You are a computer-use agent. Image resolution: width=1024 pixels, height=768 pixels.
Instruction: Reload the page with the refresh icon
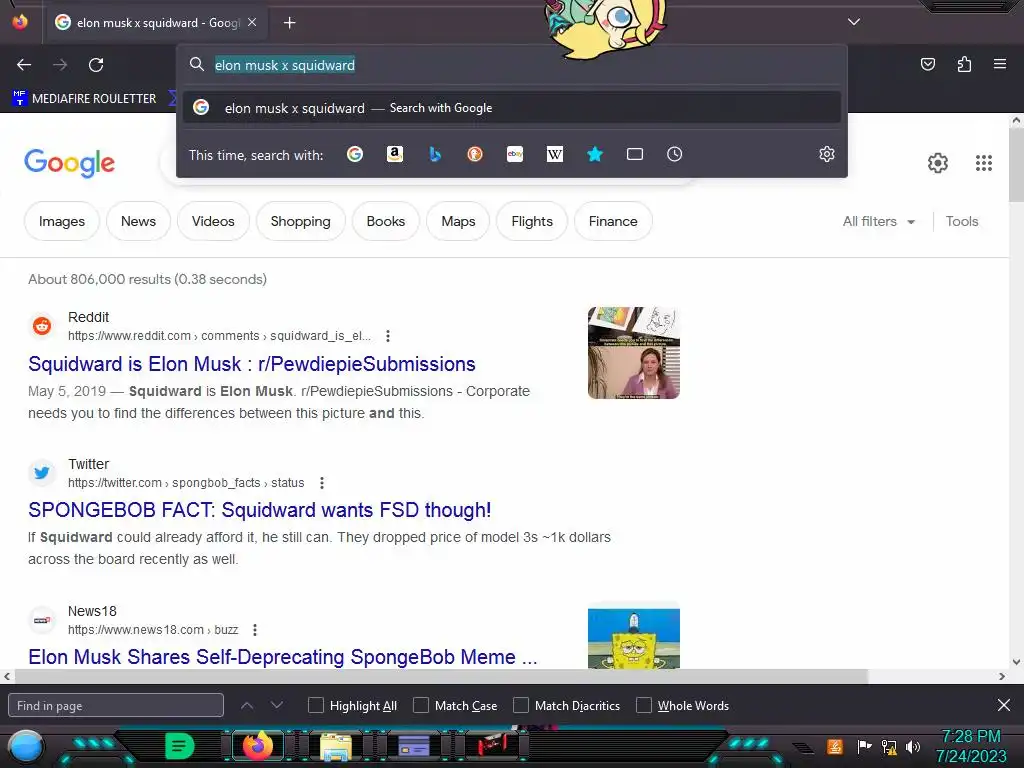coord(96,65)
